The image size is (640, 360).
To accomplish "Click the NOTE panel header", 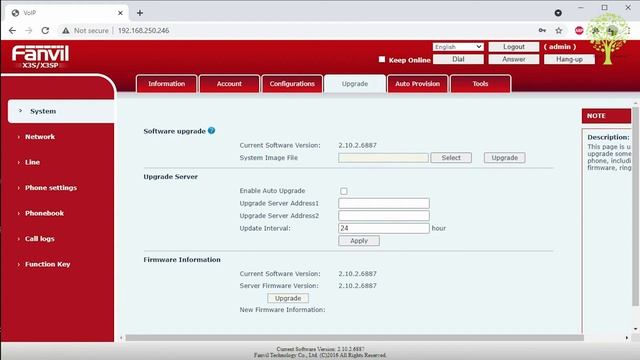I will tap(607, 116).
